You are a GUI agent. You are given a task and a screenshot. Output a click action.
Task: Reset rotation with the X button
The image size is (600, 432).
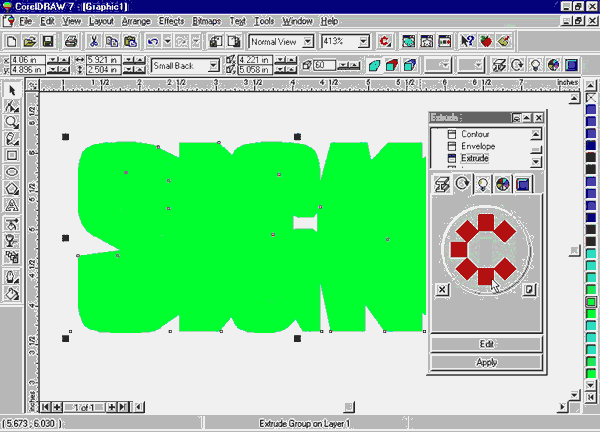[442, 289]
